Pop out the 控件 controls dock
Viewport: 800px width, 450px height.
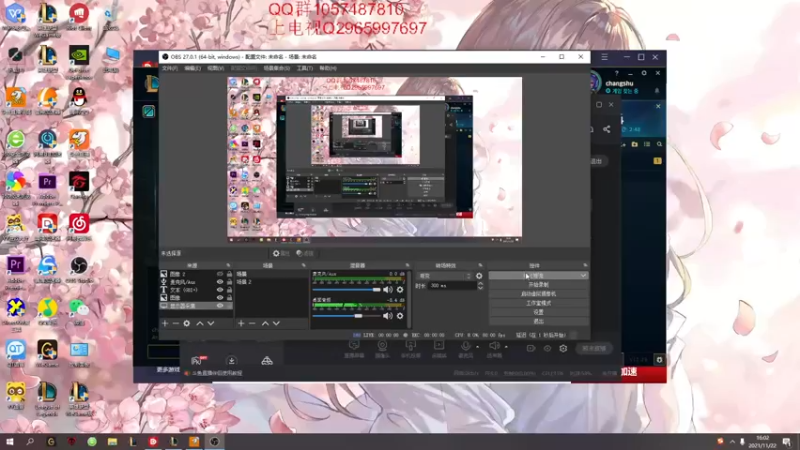tap(585, 266)
